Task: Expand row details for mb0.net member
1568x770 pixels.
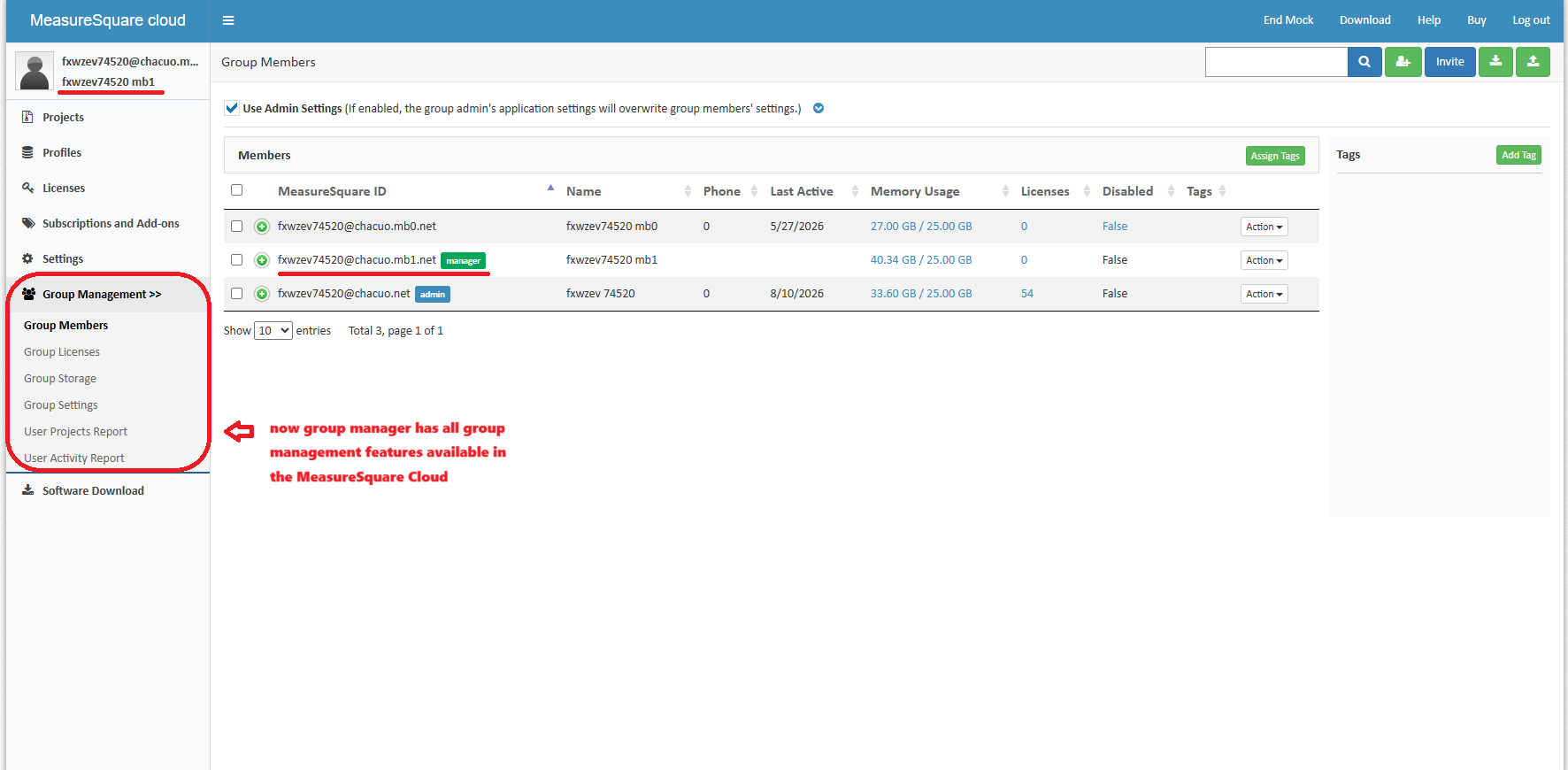Action: tap(262, 227)
